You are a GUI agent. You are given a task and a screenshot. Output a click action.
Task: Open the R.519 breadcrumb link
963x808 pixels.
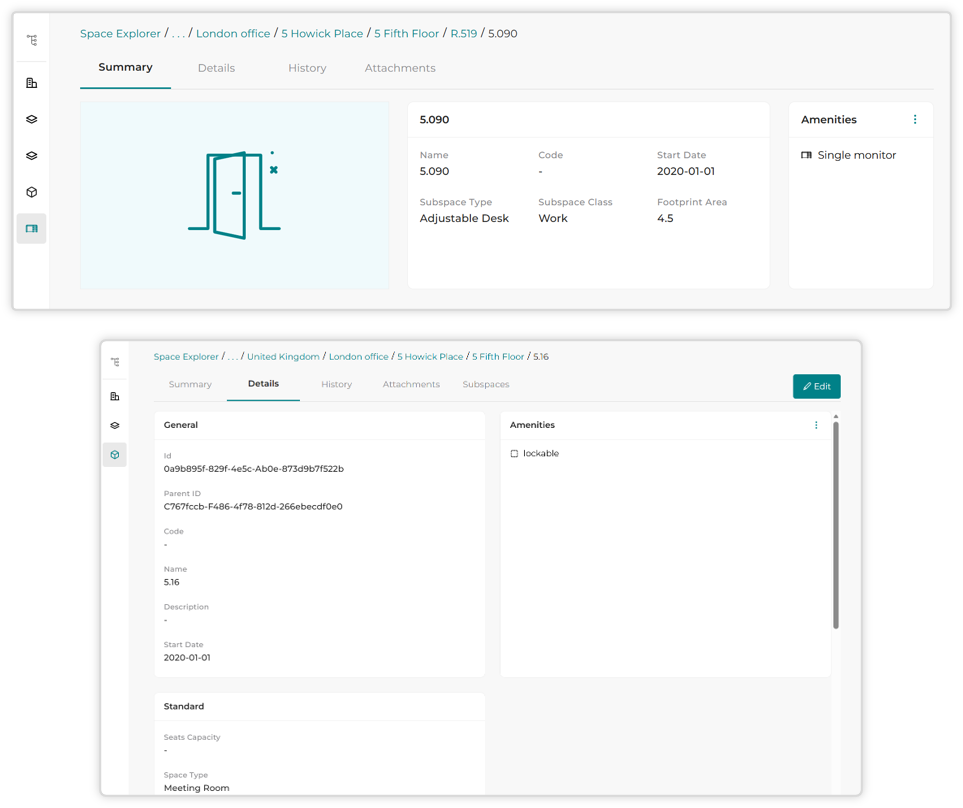(464, 34)
